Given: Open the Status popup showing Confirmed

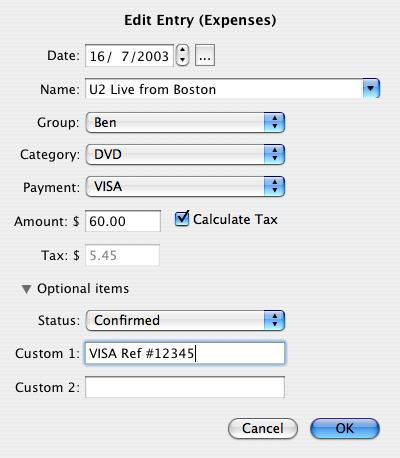Looking at the screenshot, I should click(x=185, y=320).
